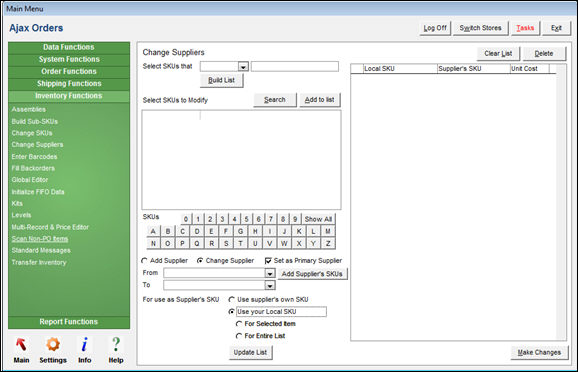Expand the Order Functions menu section
Screen dimensions: 578x372
coord(69,72)
